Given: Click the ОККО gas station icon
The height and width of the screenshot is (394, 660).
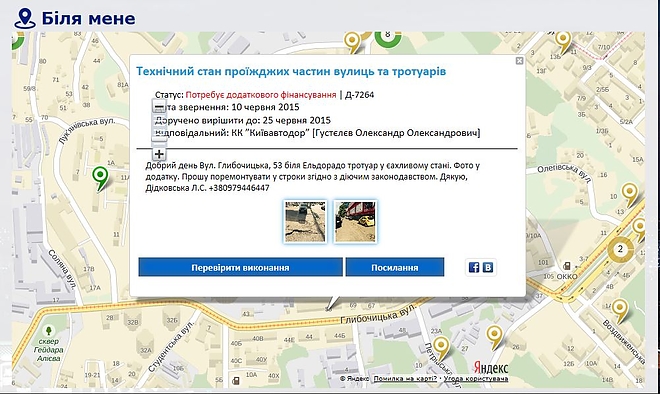Looking at the screenshot, I should pos(567,266).
